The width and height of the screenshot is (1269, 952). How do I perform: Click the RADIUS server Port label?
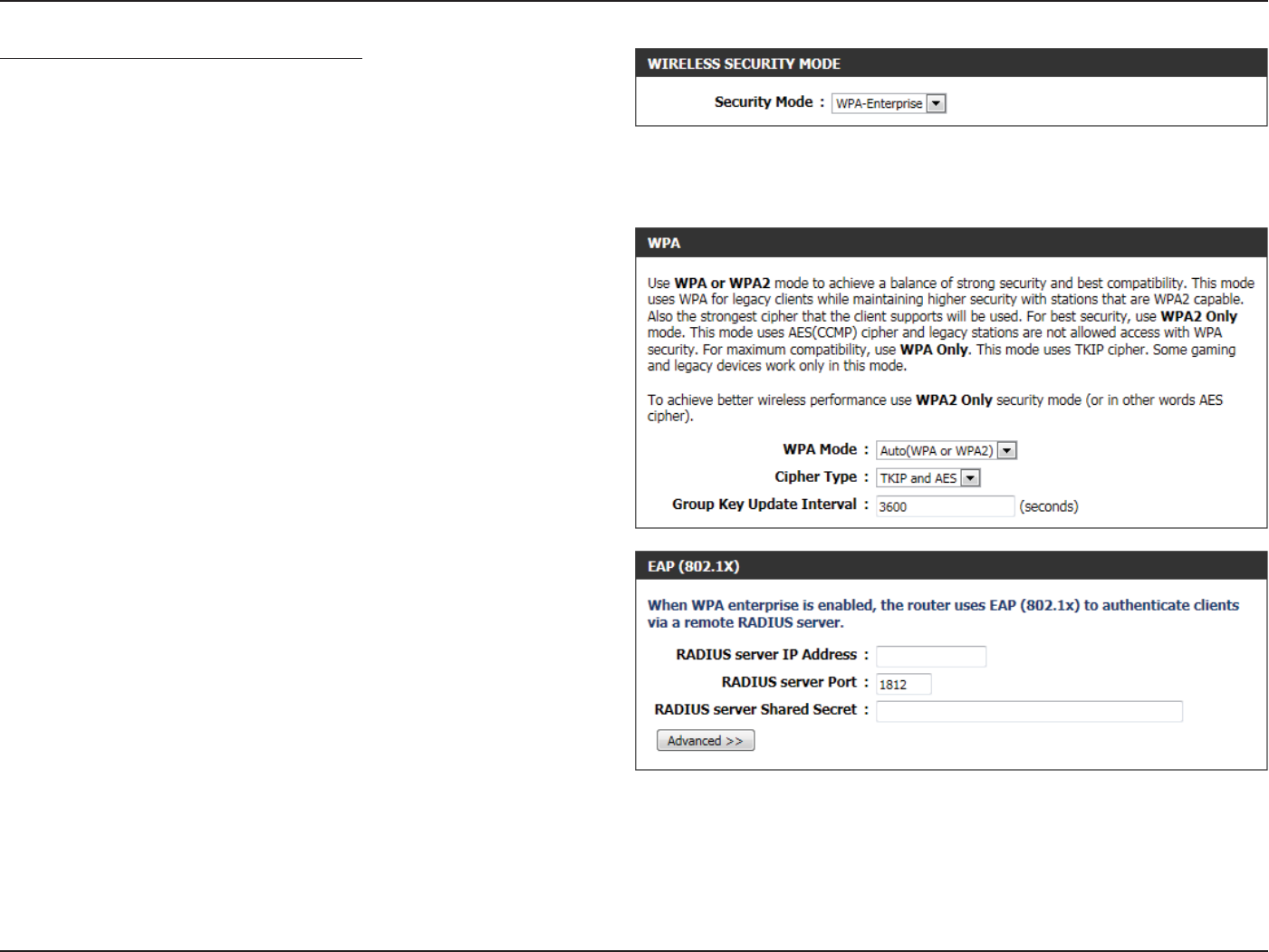pos(794,682)
